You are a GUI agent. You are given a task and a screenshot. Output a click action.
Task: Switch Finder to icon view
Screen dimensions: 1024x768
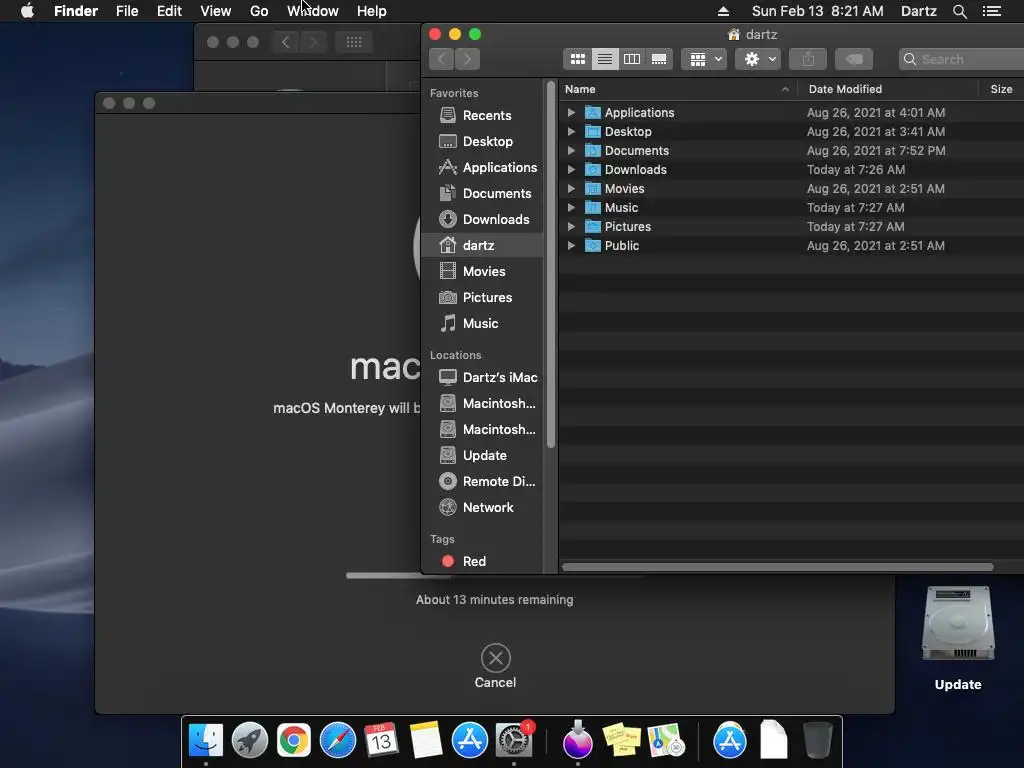(577, 59)
